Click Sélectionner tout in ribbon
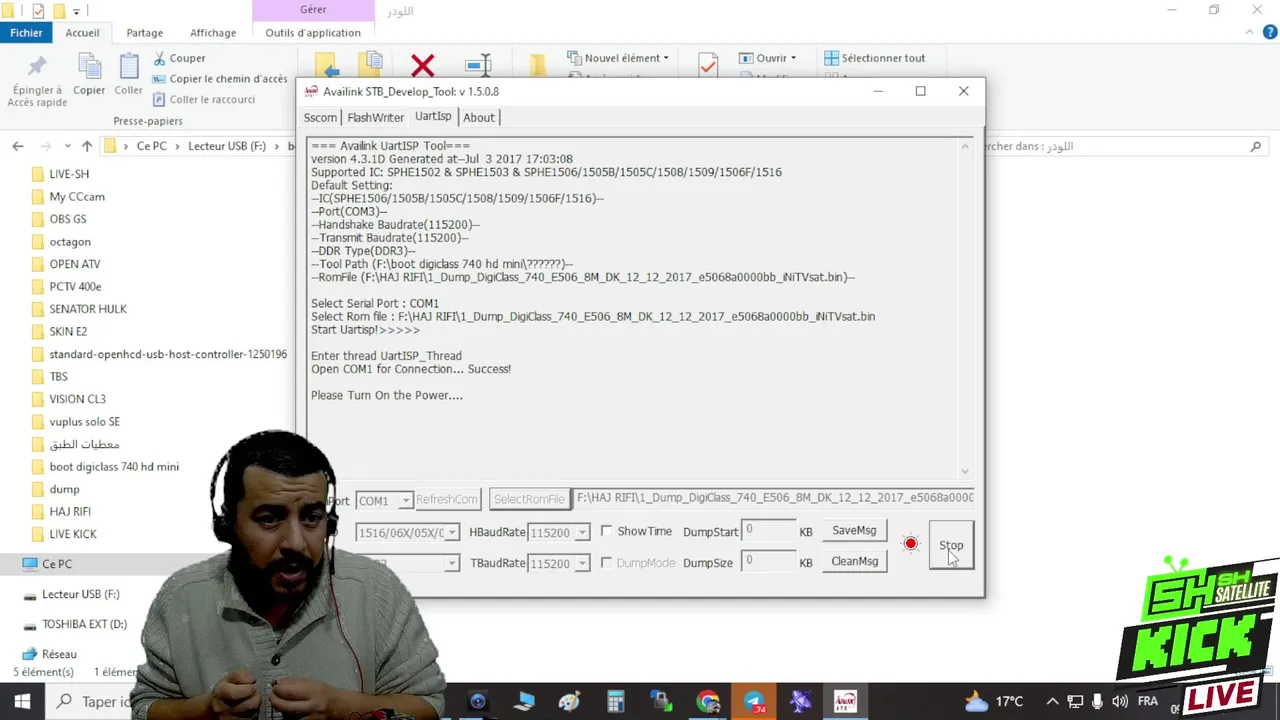This screenshot has height=720, width=1280. tap(874, 58)
